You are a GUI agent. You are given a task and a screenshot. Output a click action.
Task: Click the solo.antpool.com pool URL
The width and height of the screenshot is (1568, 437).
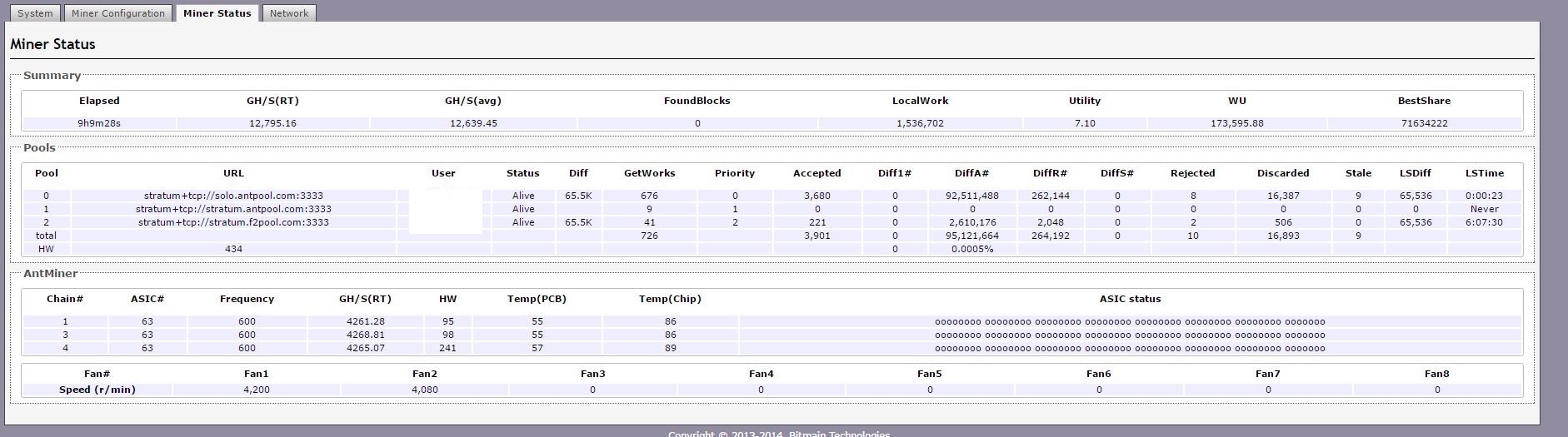(233, 196)
